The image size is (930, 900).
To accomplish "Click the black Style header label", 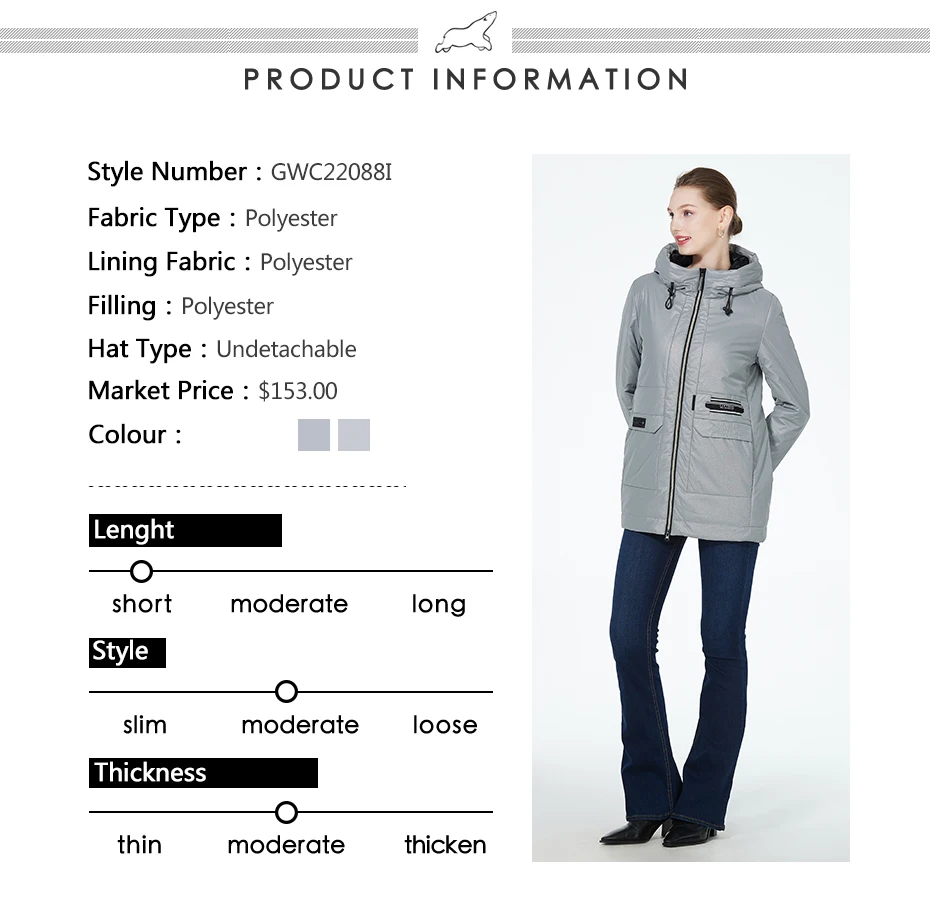I will pyautogui.click(x=128, y=653).
